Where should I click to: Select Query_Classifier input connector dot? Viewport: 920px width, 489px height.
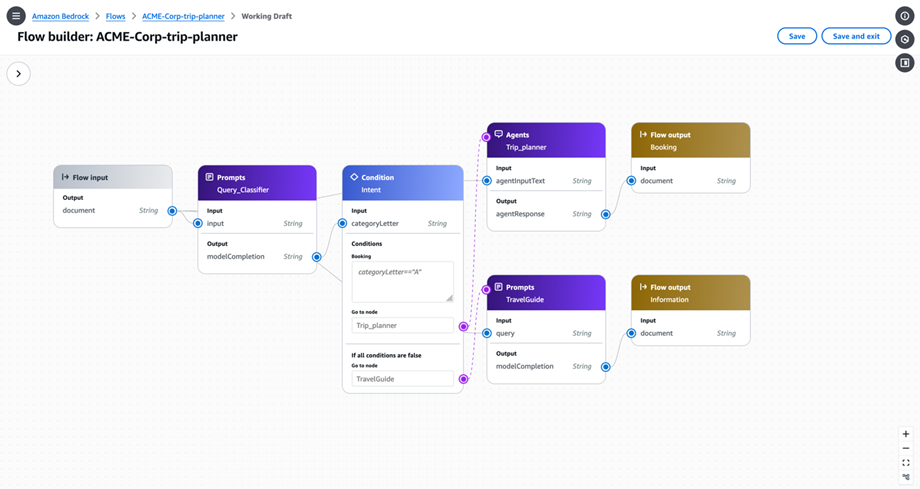pyautogui.click(x=198, y=223)
